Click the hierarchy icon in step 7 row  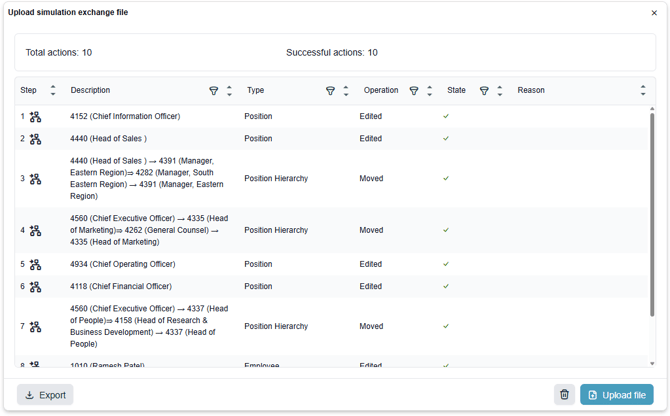35,327
